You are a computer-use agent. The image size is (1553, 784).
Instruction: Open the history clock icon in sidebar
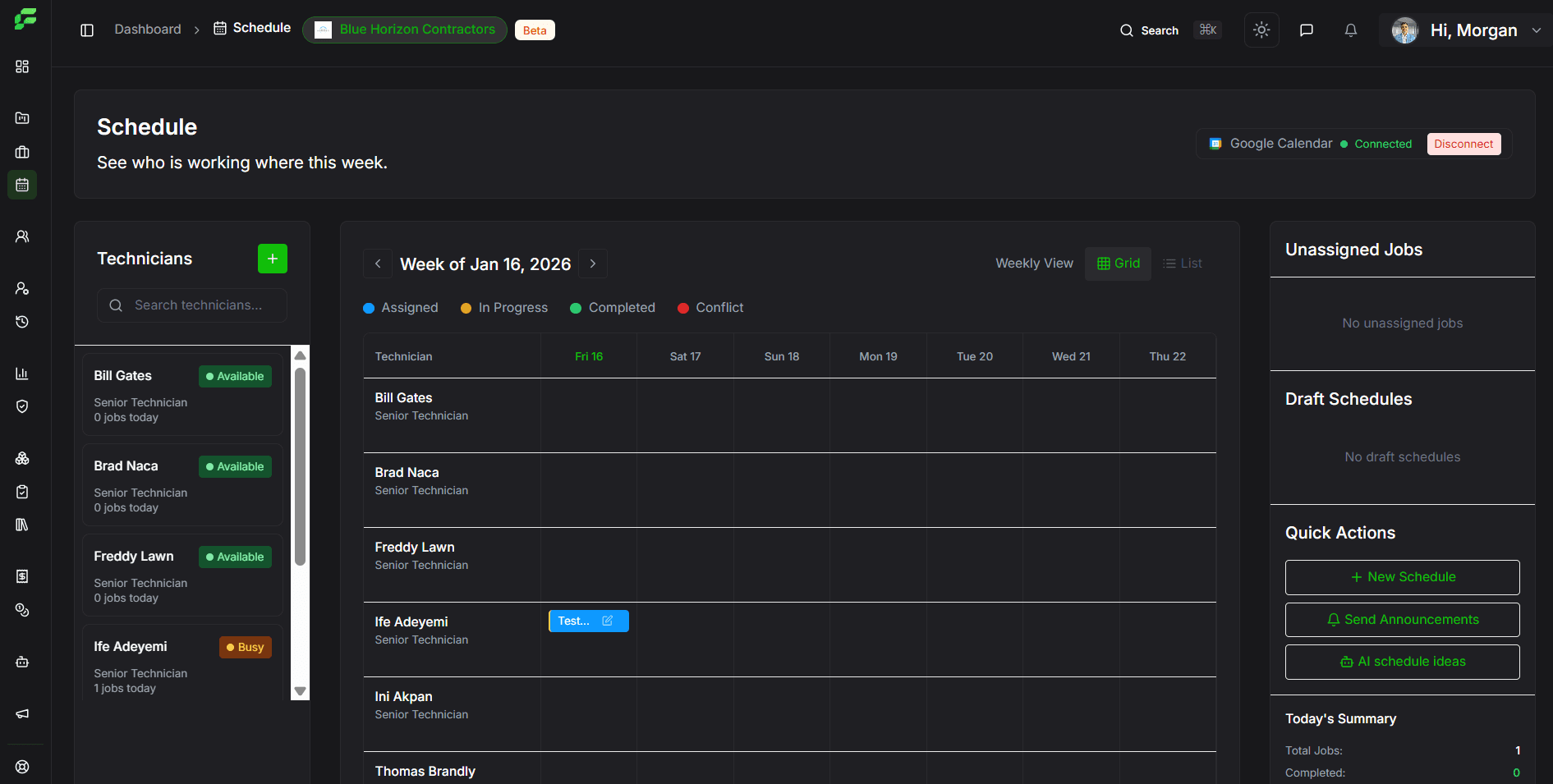pyautogui.click(x=22, y=322)
